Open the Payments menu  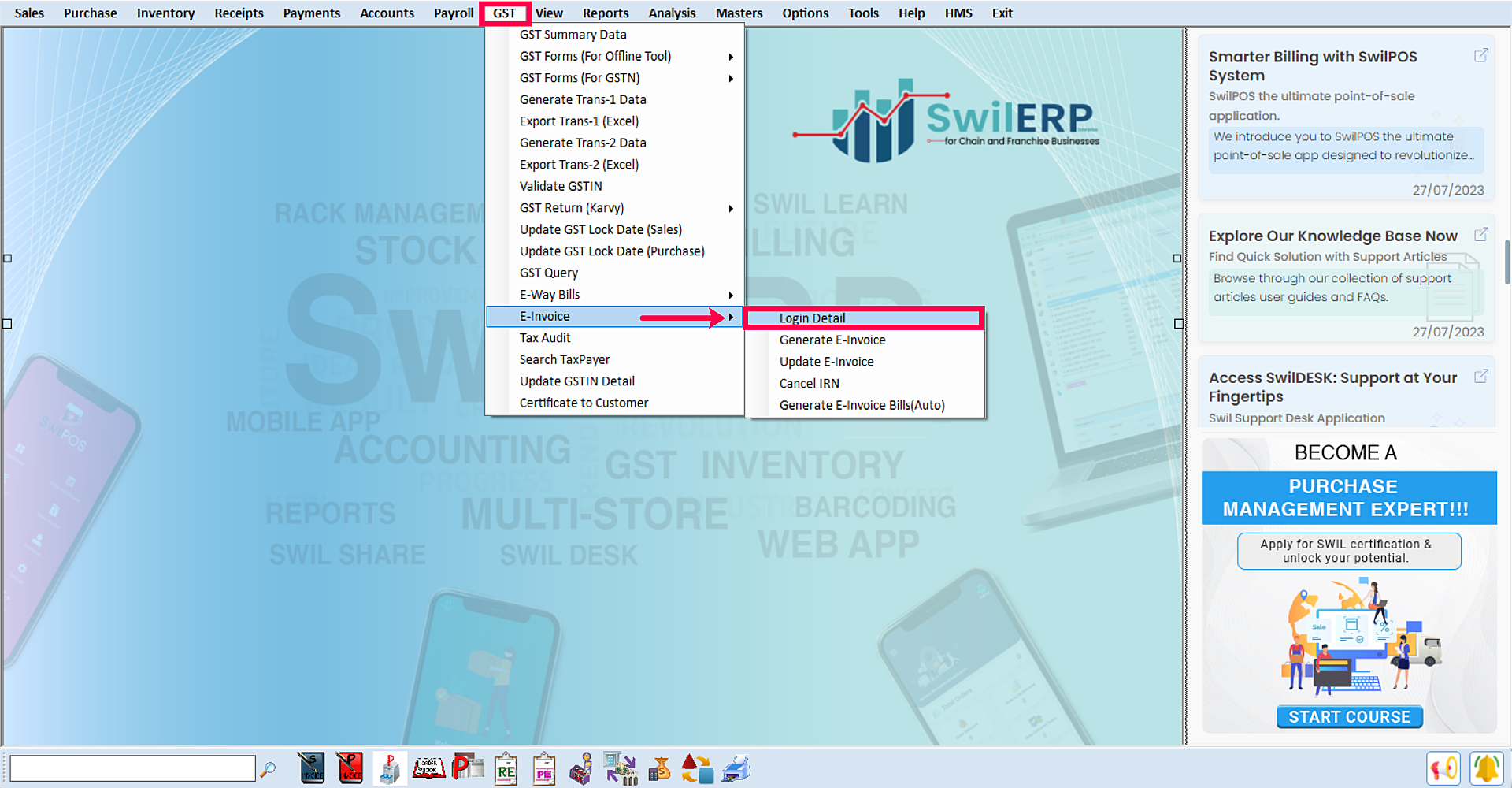312,13
